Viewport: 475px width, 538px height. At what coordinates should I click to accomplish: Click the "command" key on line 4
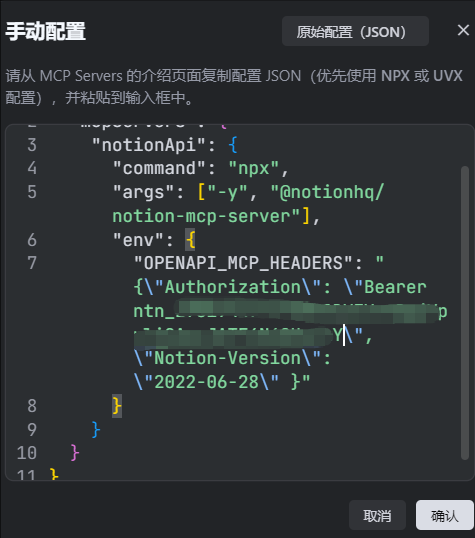click(x=159, y=168)
